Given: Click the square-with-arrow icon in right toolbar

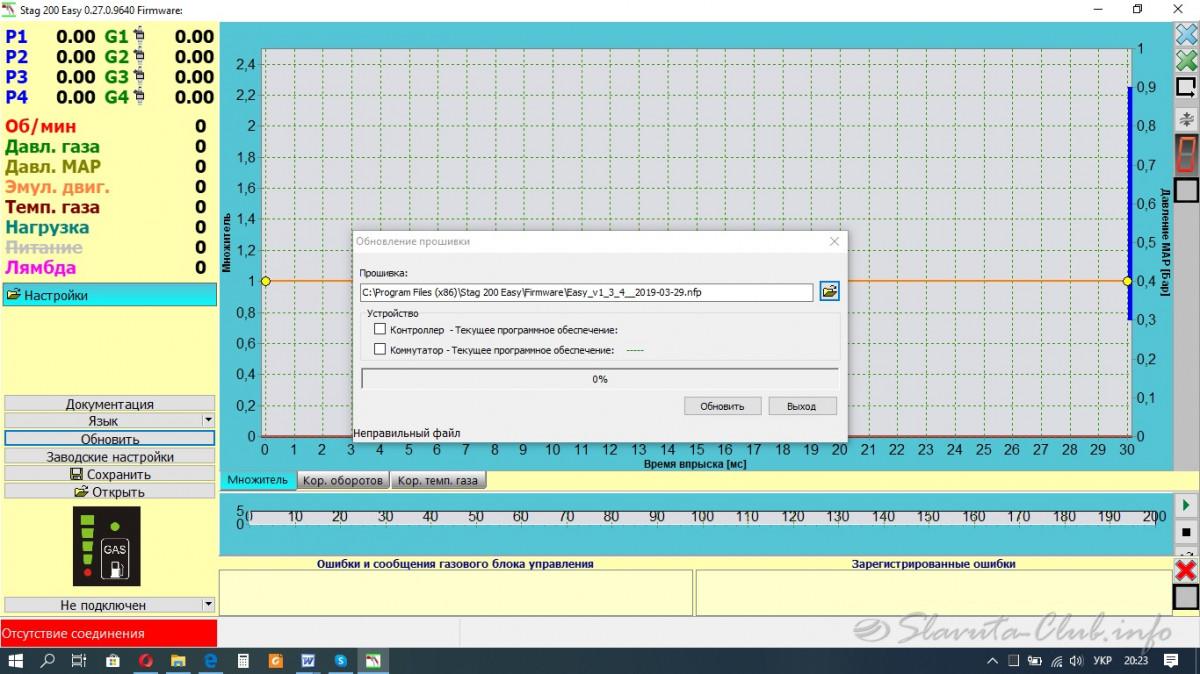Looking at the screenshot, I should (x=1186, y=87).
